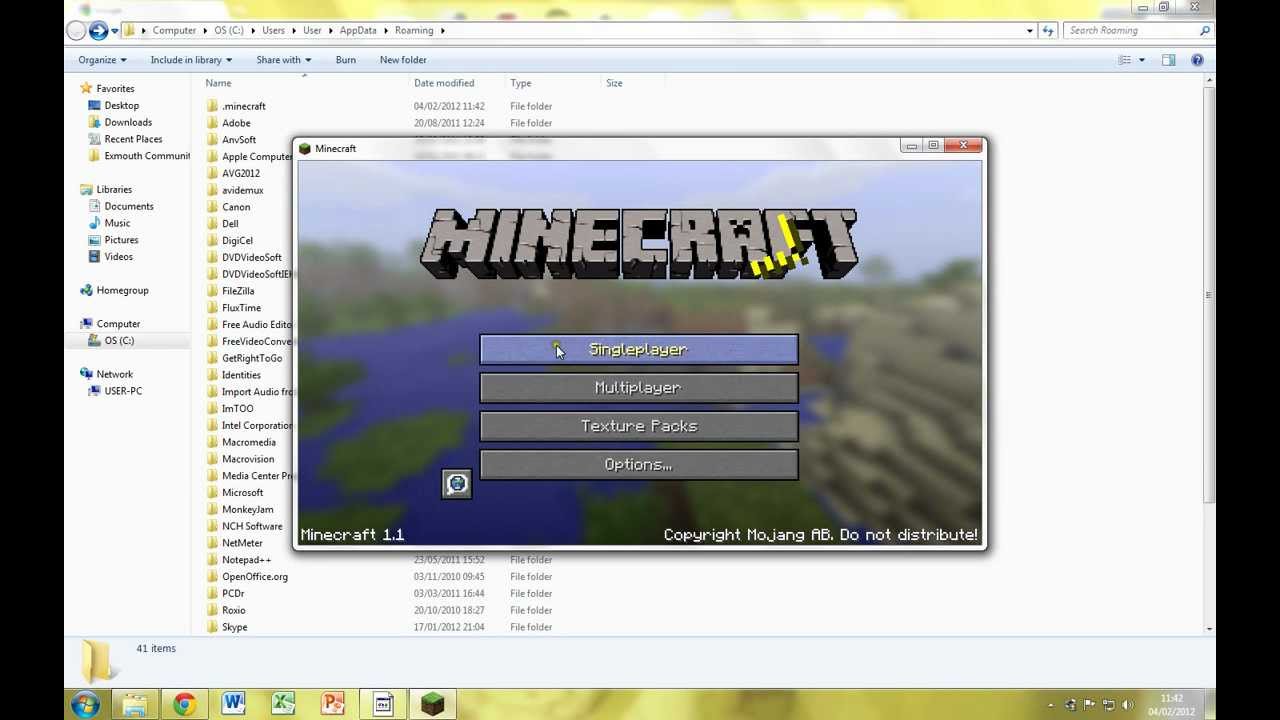The image size is (1280, 720).
Task: Sort by Size column header
Action: tap(614, 83)
